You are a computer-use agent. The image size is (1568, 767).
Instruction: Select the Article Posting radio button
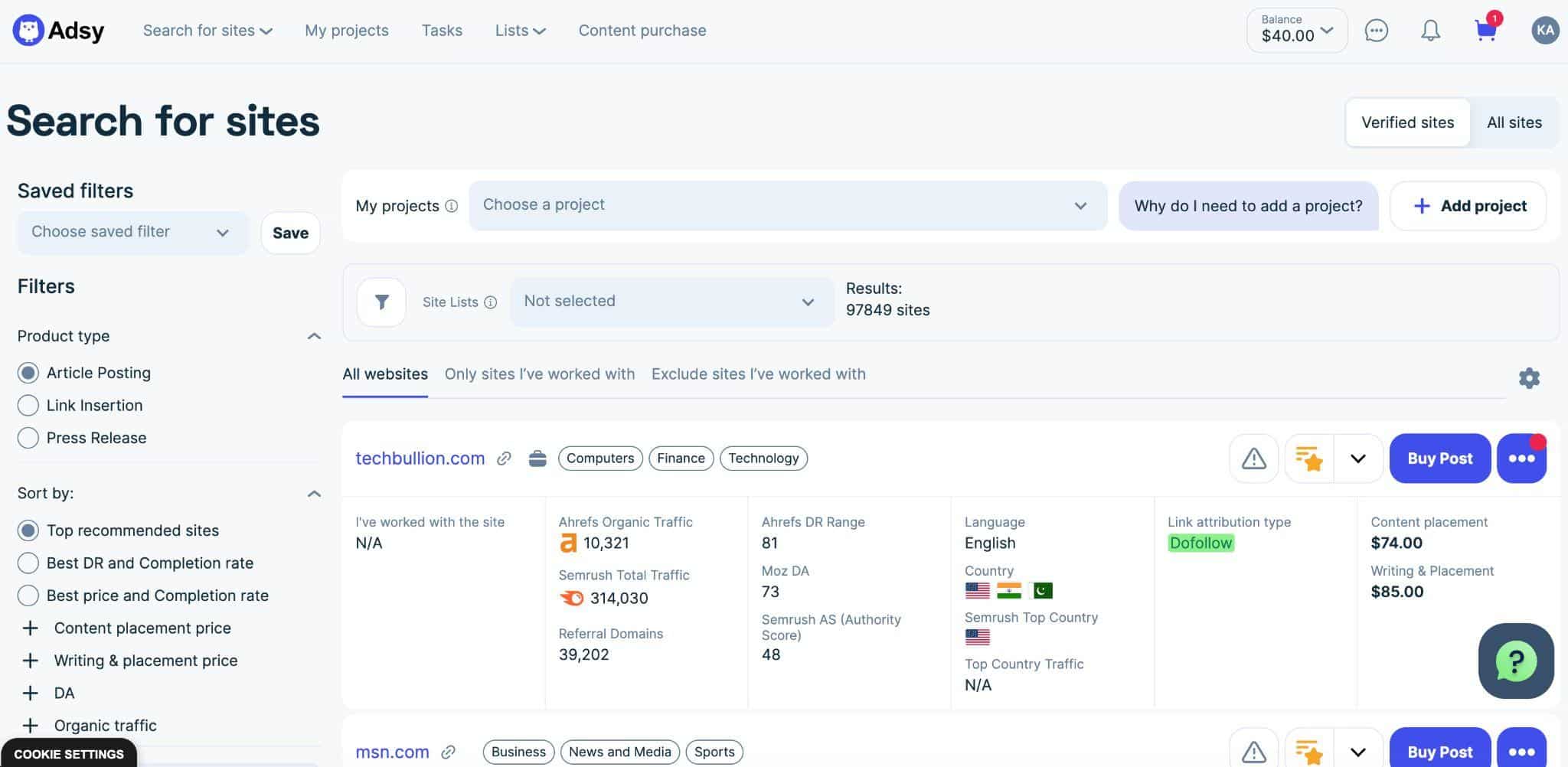(x=28, y=373)
